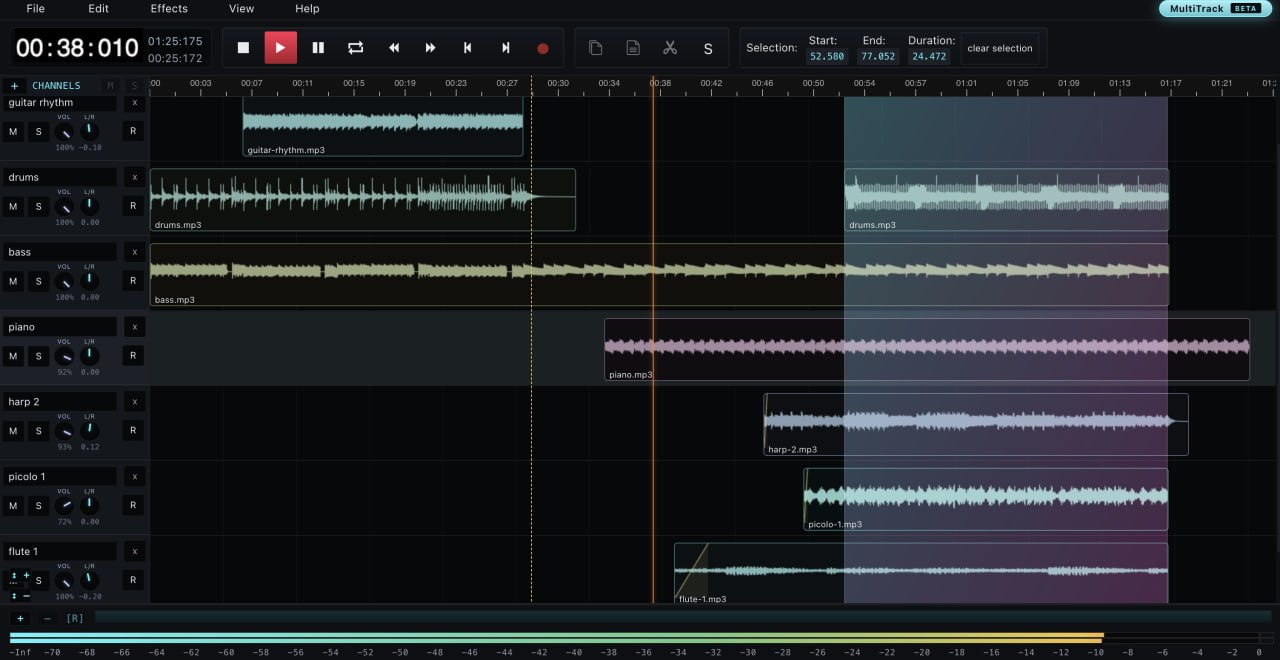Skip to end of the project

[506, 47]
